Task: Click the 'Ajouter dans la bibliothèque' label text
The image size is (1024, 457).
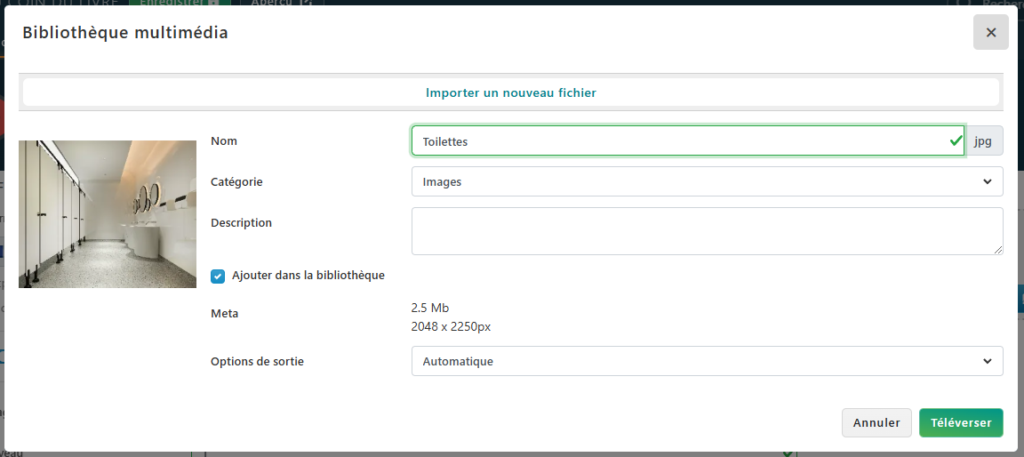Action: coord(308,275)
